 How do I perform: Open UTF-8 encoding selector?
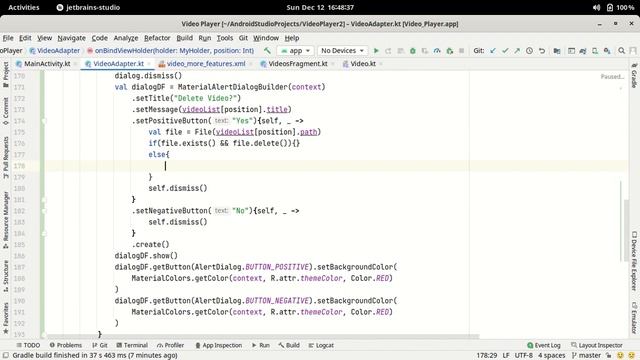[x=523, y=356]
